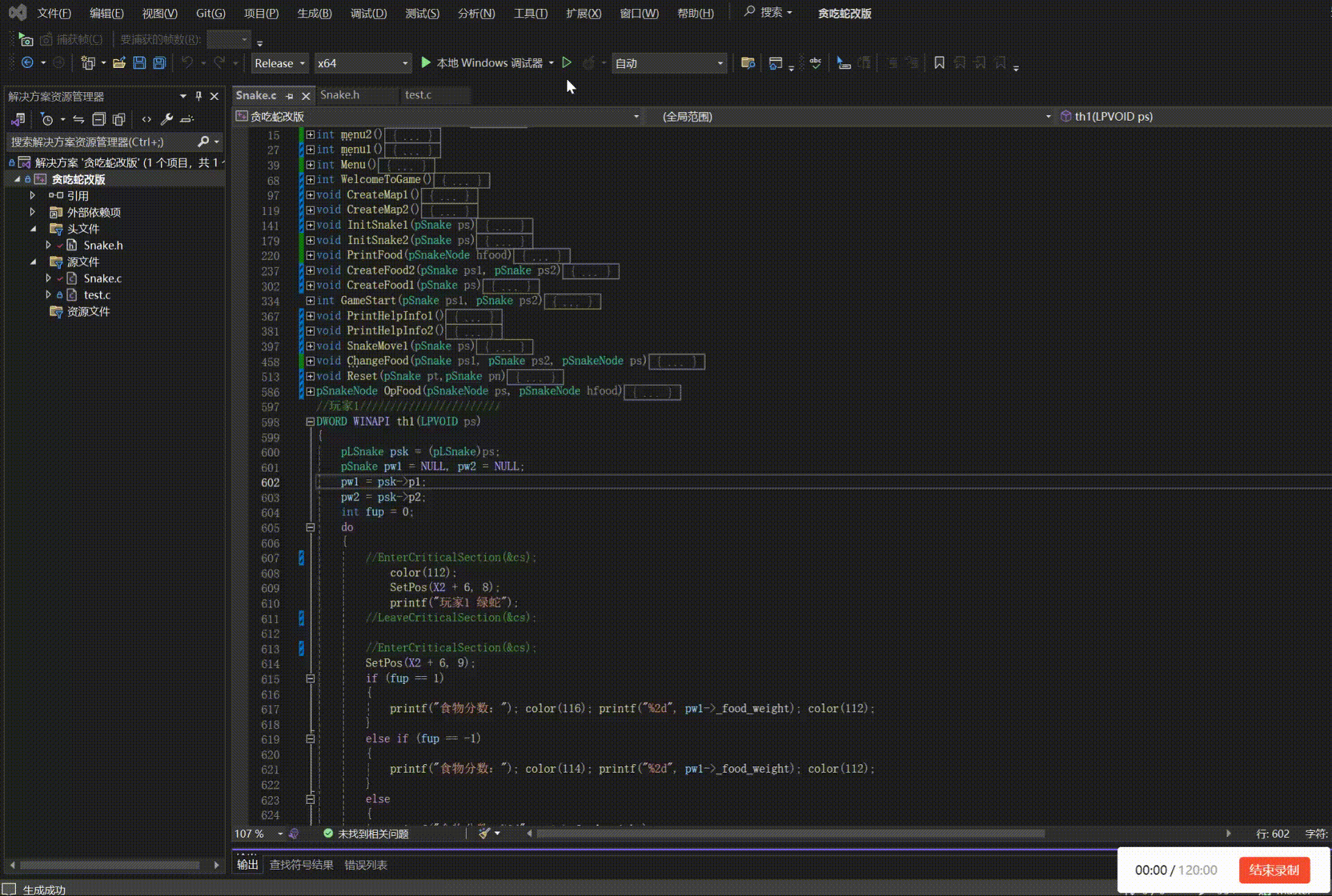1332x896 pixels.
Task: Collapse the th1 function outline box
Action: point(310,422)
